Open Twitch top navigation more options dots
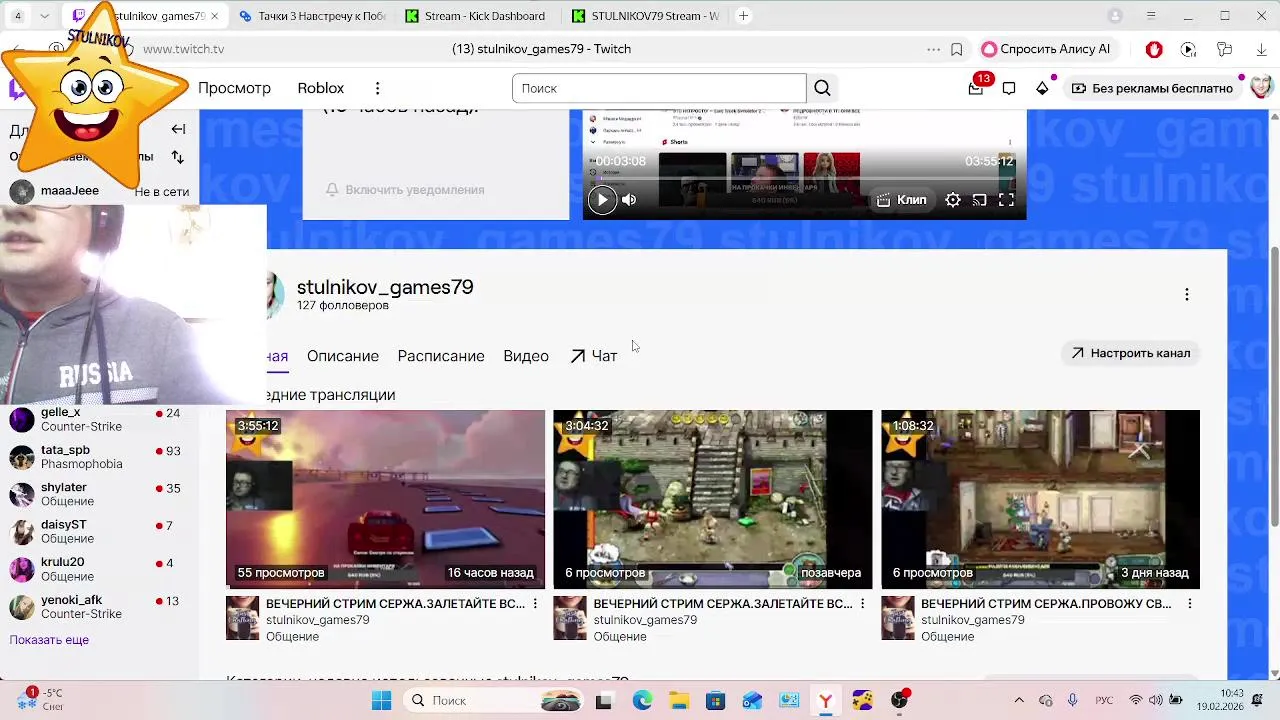The height and width of the screenshot is (720, 1280). pyautogui.click(x=377, y=88)
